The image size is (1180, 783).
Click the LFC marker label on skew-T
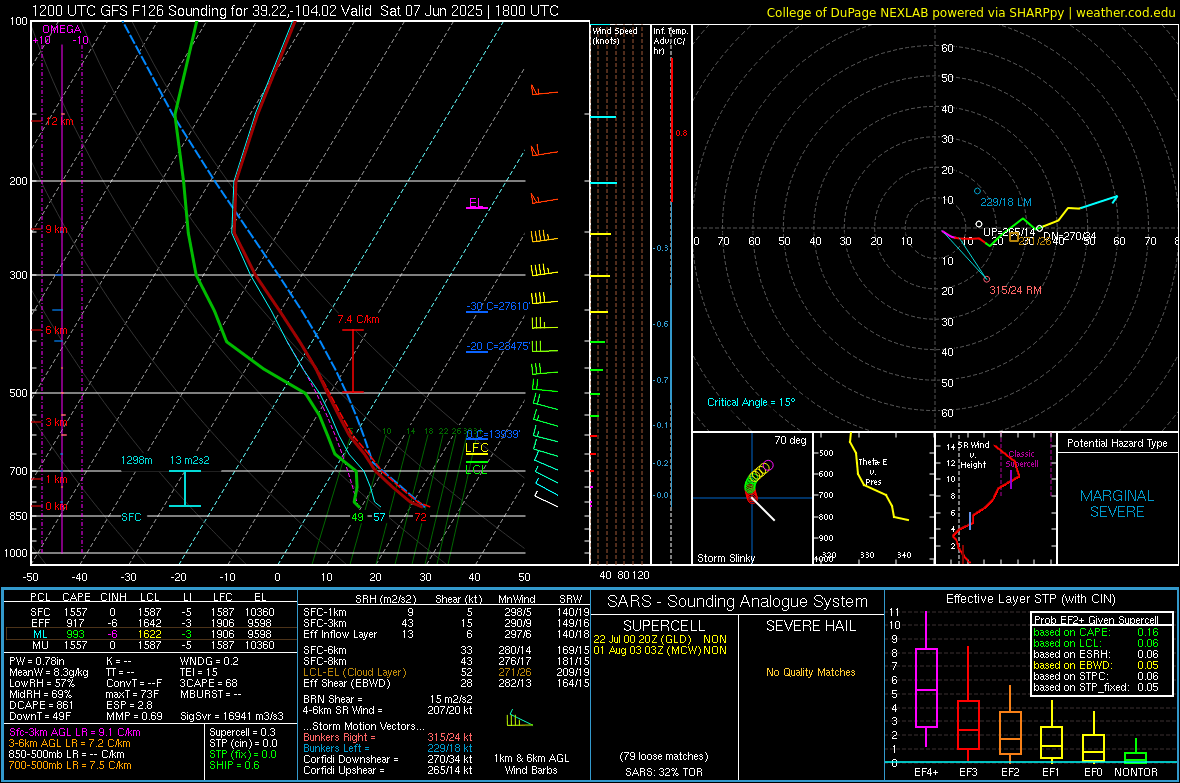476,447
